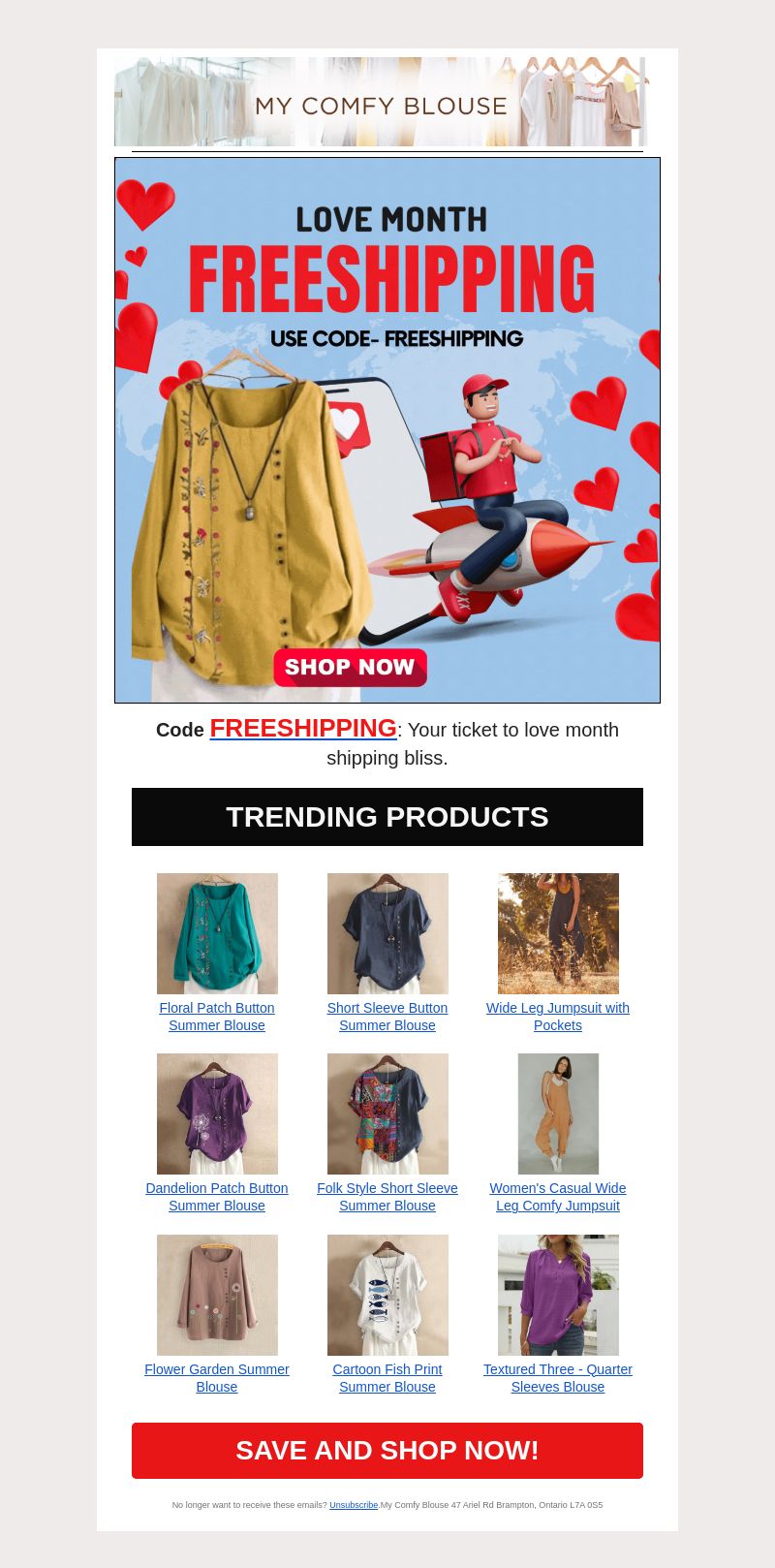775x1568 pixels.
Task: Open the red FREESHIPPING code link
Action: click(303, 728)
